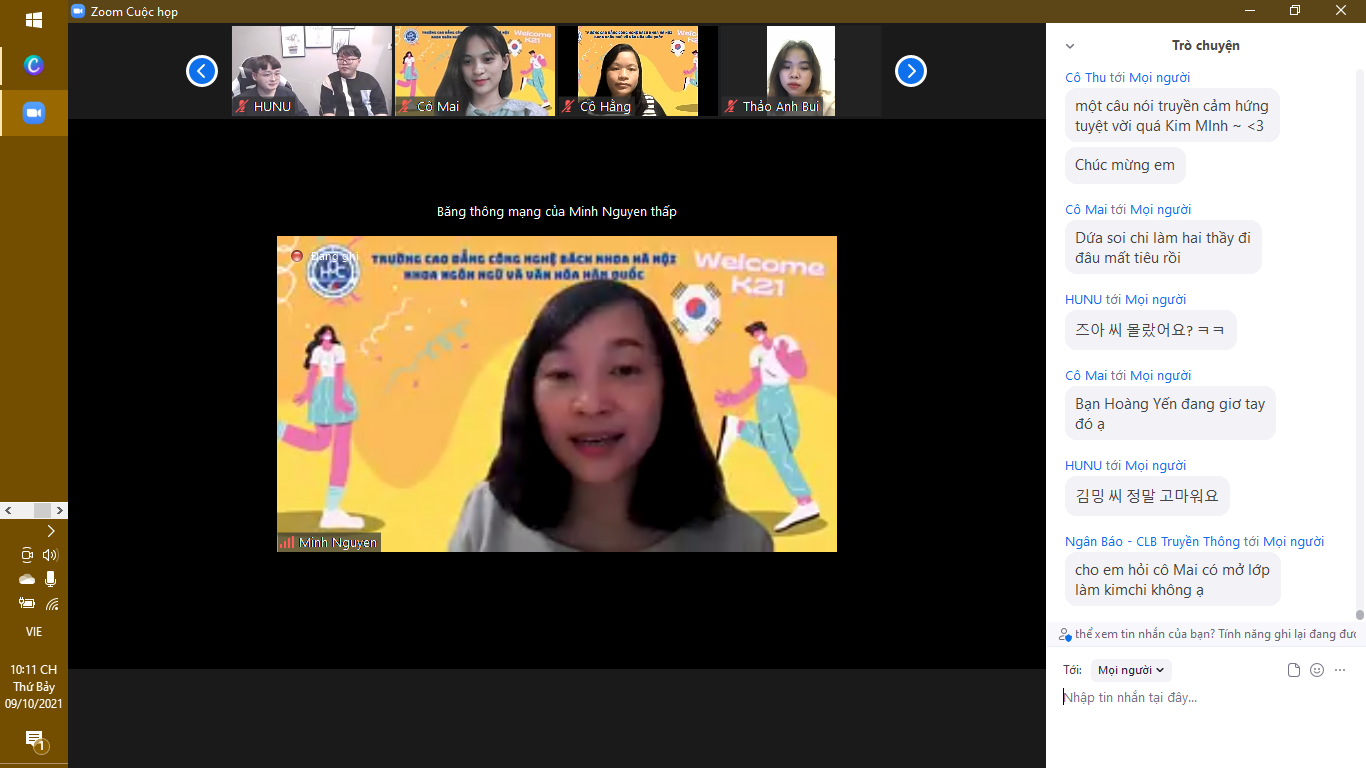Click the Zoom icon in the taskbar
Screen dimensions: 1366x768
[x=34, y=113]
